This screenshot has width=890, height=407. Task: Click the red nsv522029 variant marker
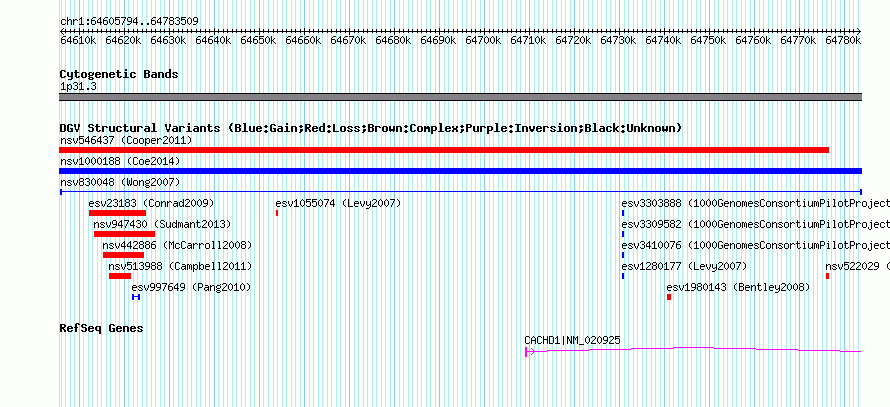[x=828, y=276]
